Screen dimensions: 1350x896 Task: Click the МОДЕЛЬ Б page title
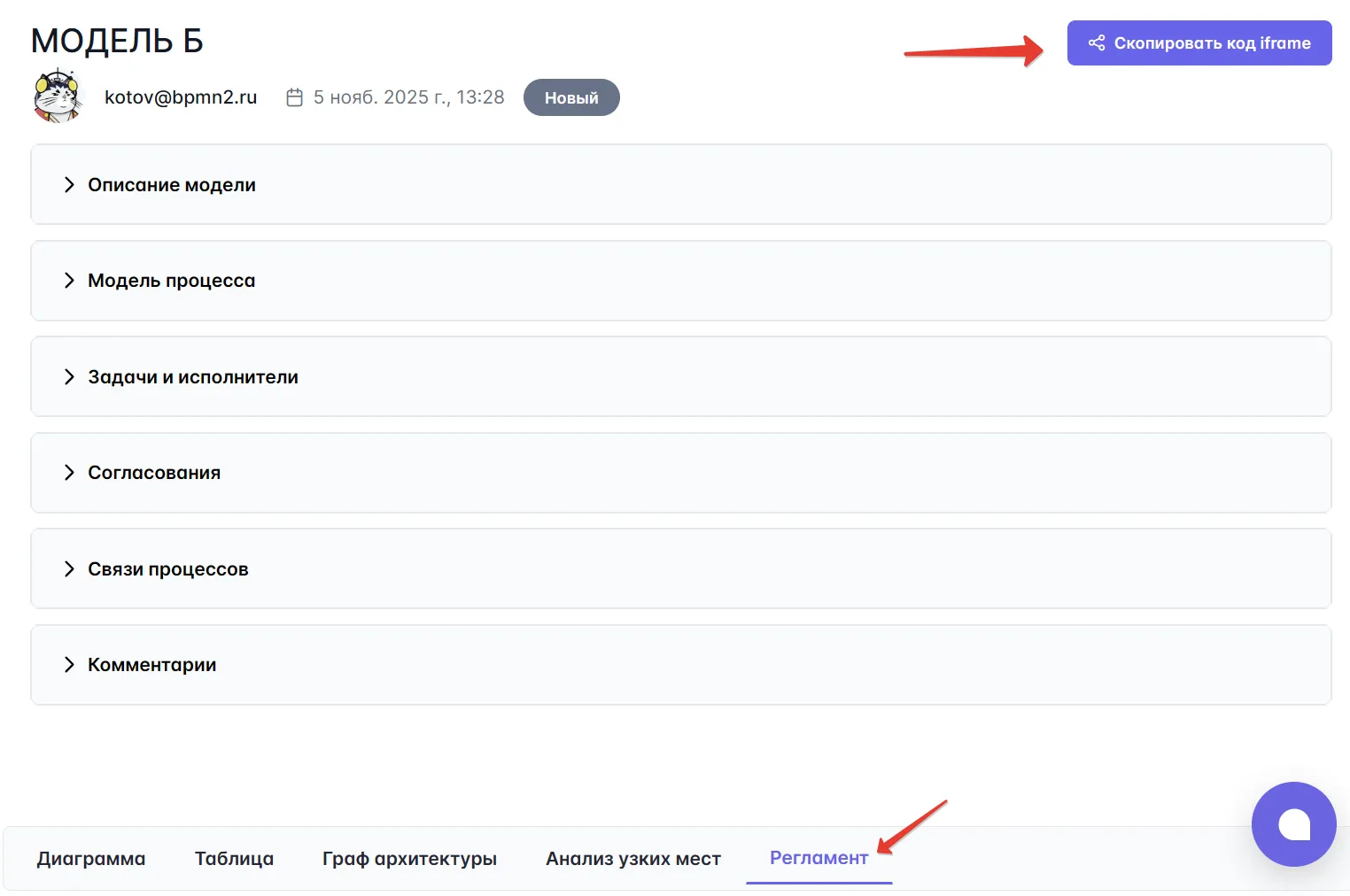(x=117, y=41)
